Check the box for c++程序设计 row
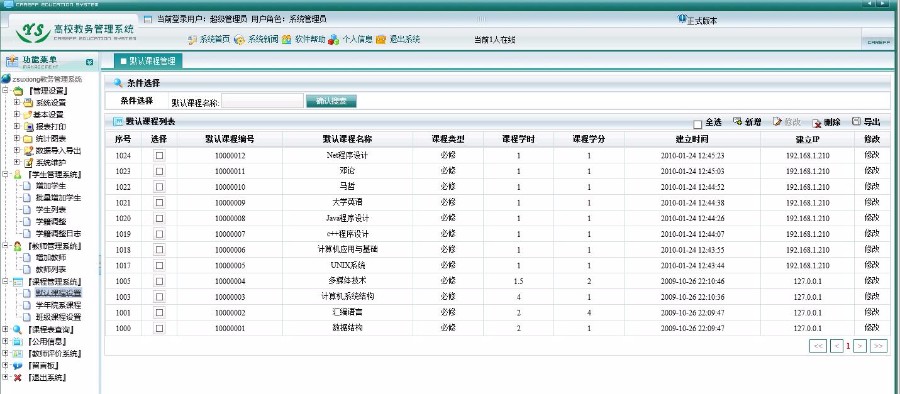 point(160,234)
